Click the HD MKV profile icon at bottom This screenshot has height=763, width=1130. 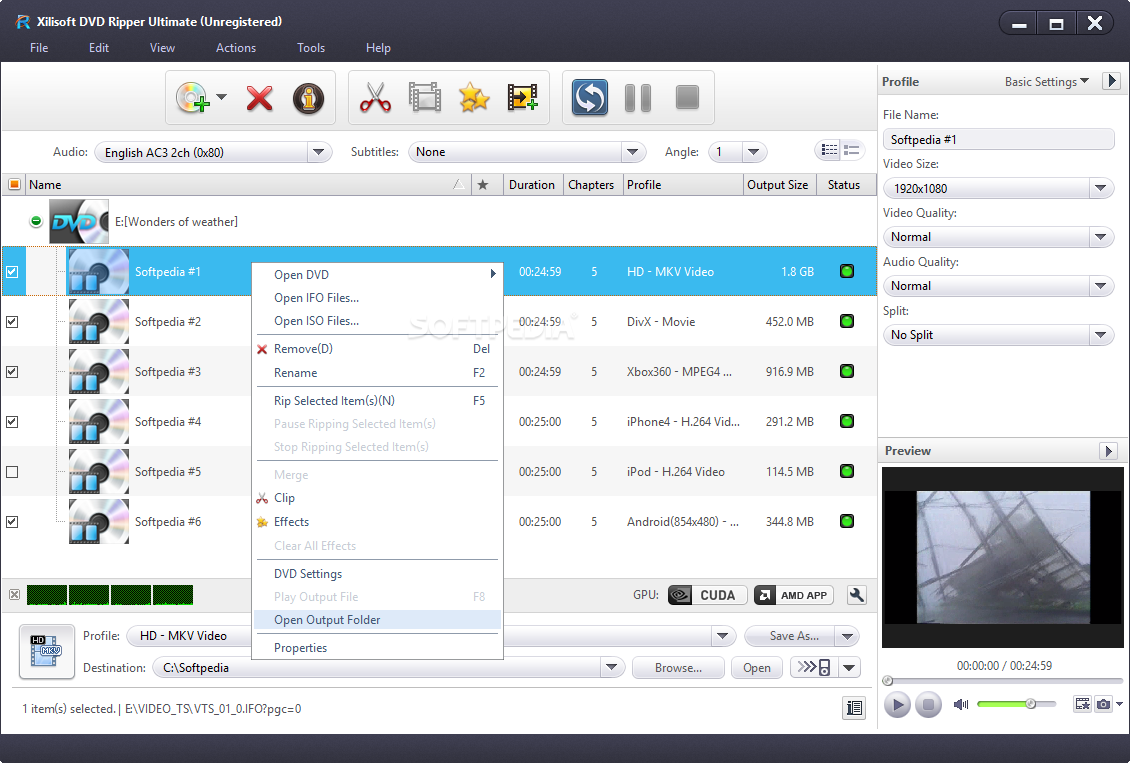coord(47,651)
